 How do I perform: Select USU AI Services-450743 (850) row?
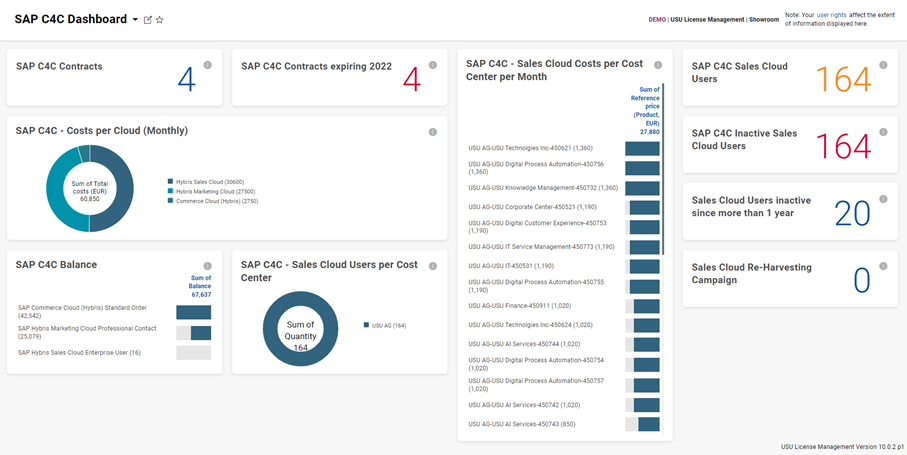tap(564, 424)
